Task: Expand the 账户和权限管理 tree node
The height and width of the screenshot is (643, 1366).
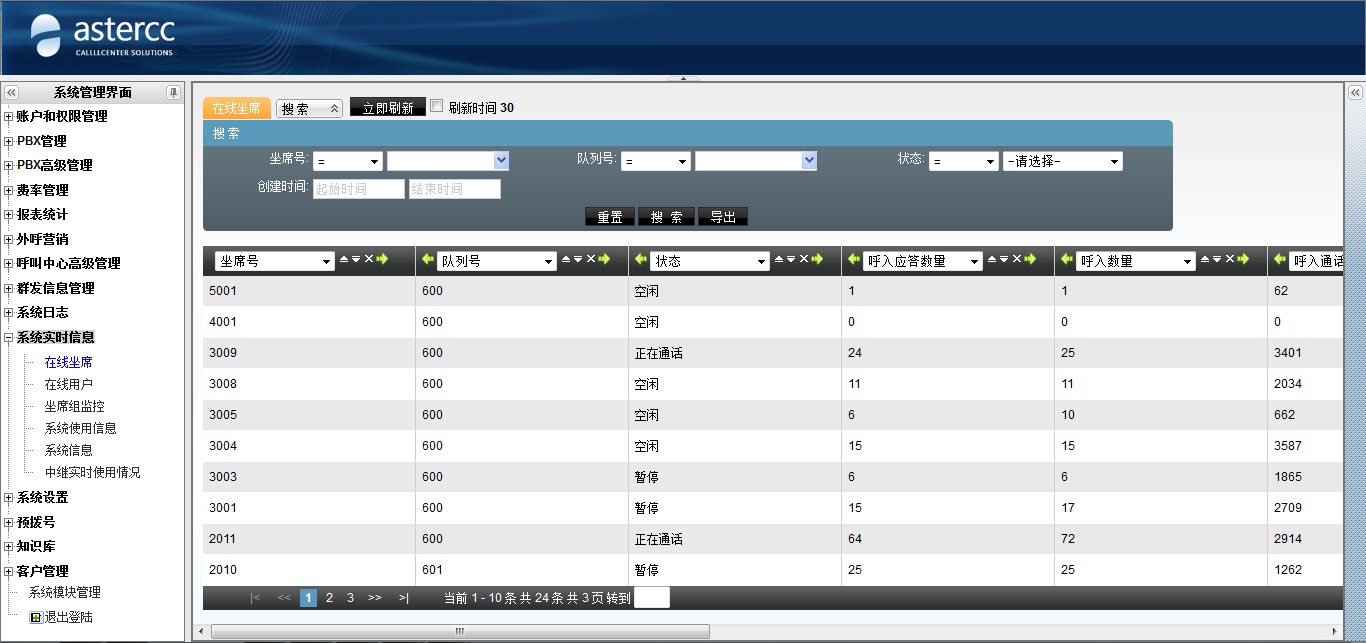Action: [9, 117]
